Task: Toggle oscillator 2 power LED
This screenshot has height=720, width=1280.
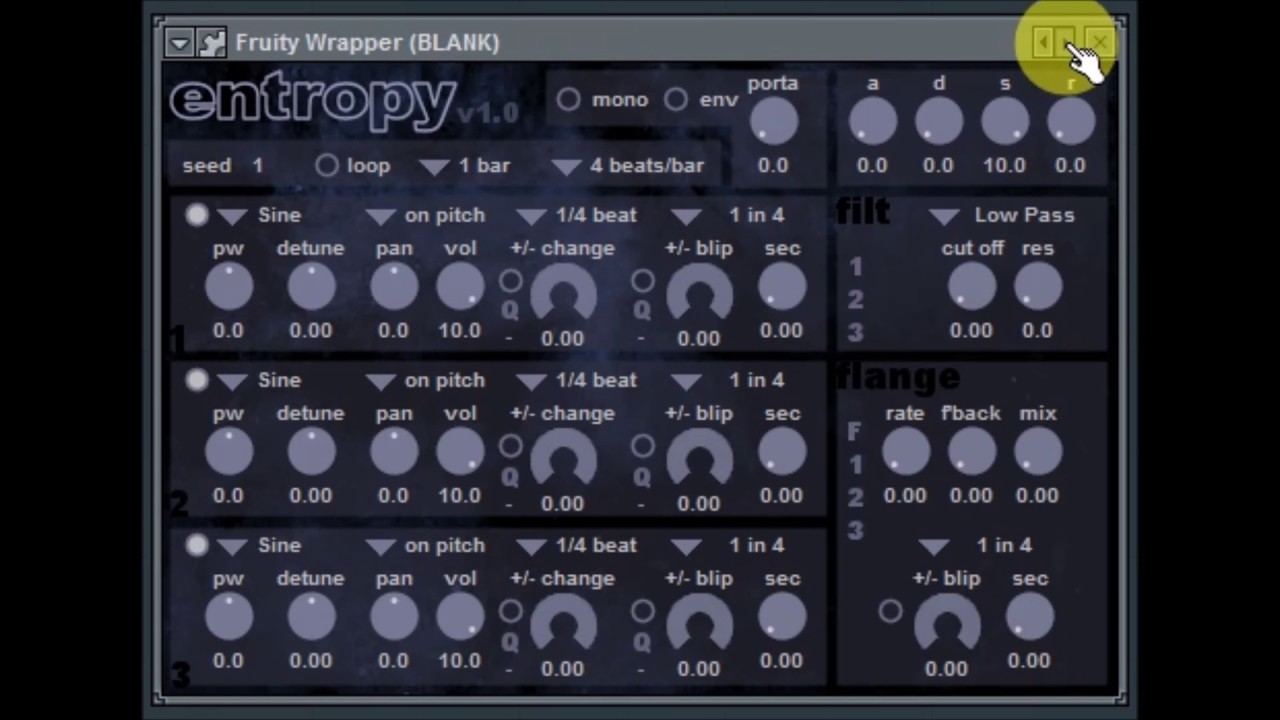Action: pyautogui.click(x=197, y=380)
